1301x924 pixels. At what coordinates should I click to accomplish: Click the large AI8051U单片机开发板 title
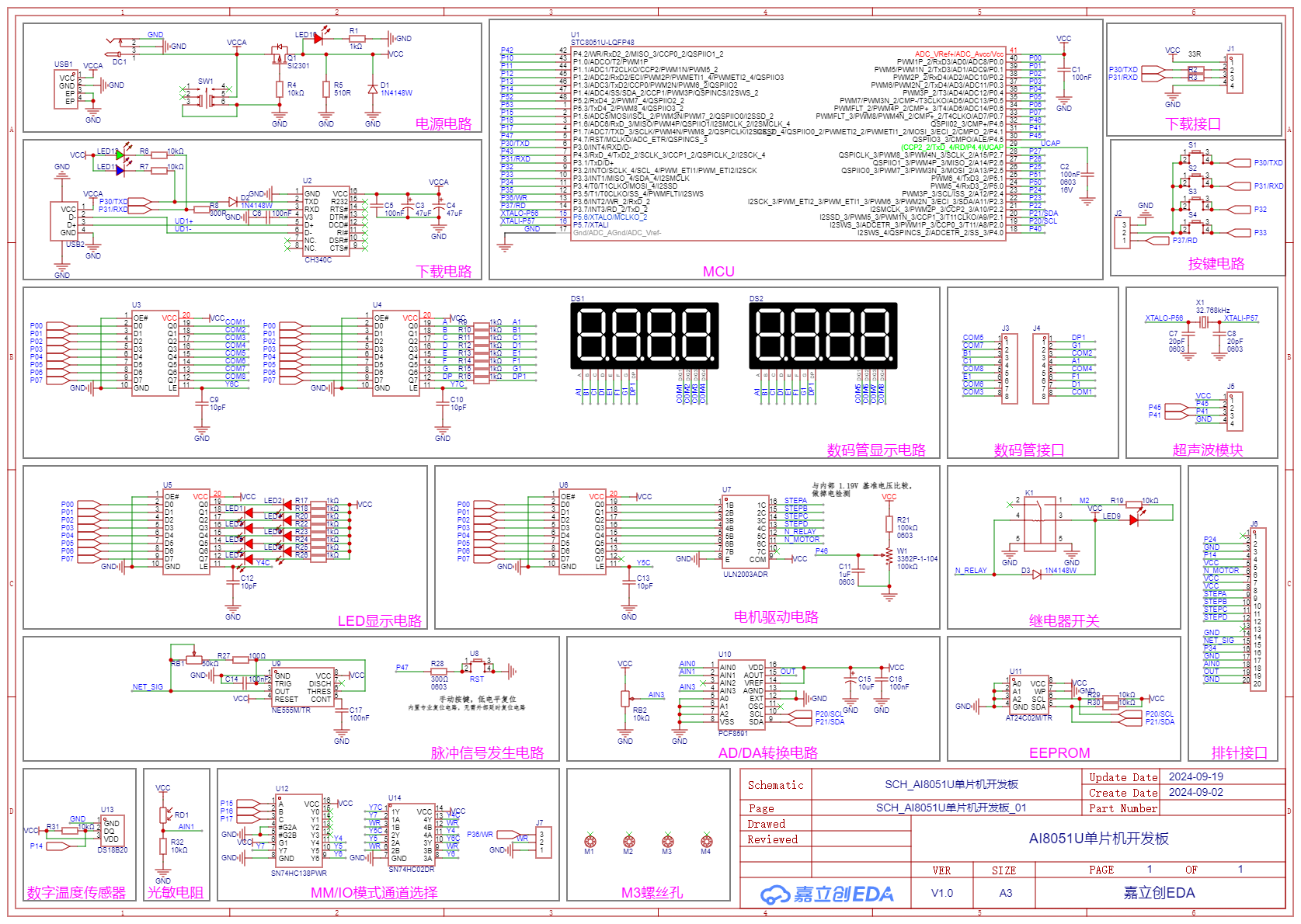[x=1098, y=839]
